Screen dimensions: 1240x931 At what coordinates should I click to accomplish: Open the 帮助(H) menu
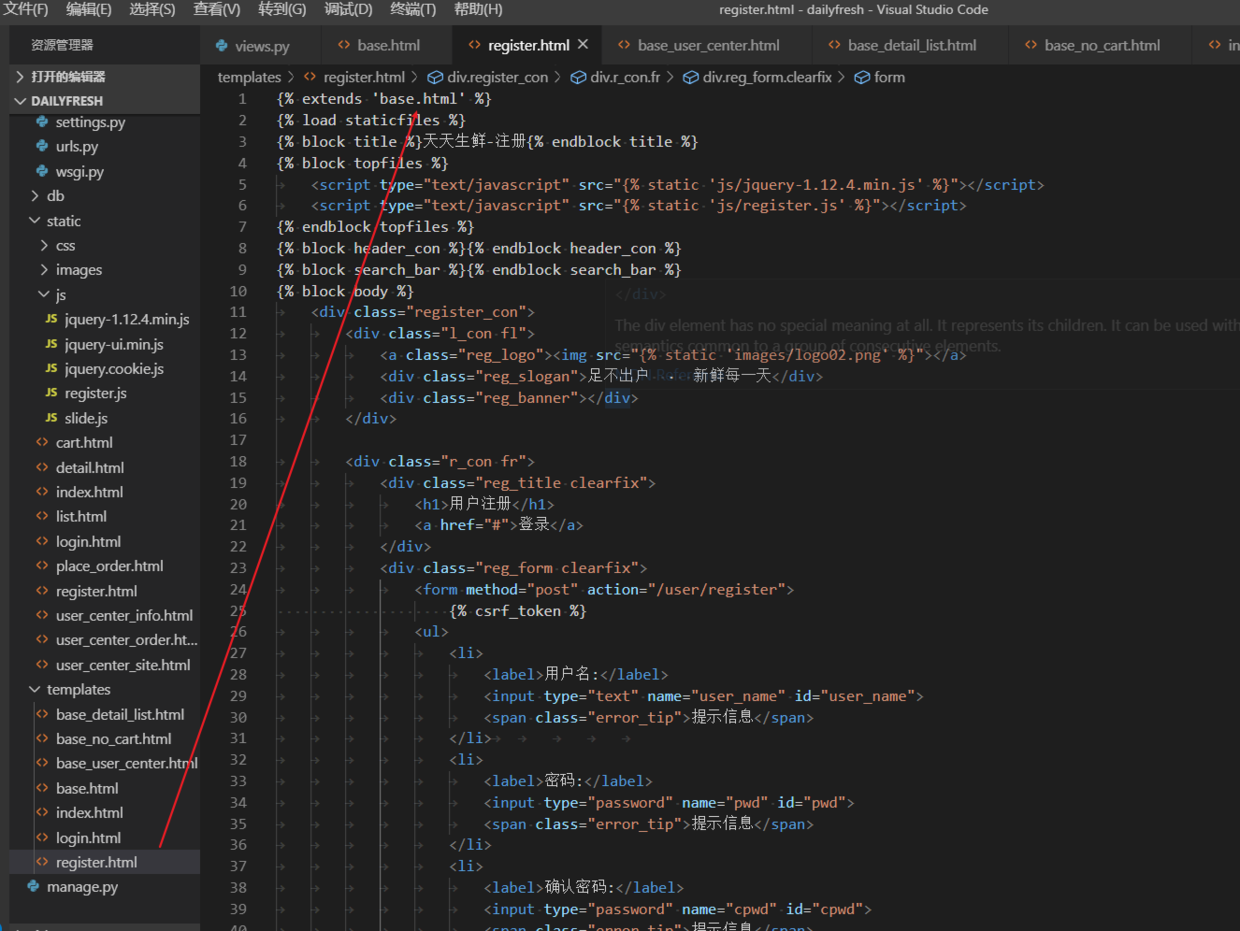point(478,9)
